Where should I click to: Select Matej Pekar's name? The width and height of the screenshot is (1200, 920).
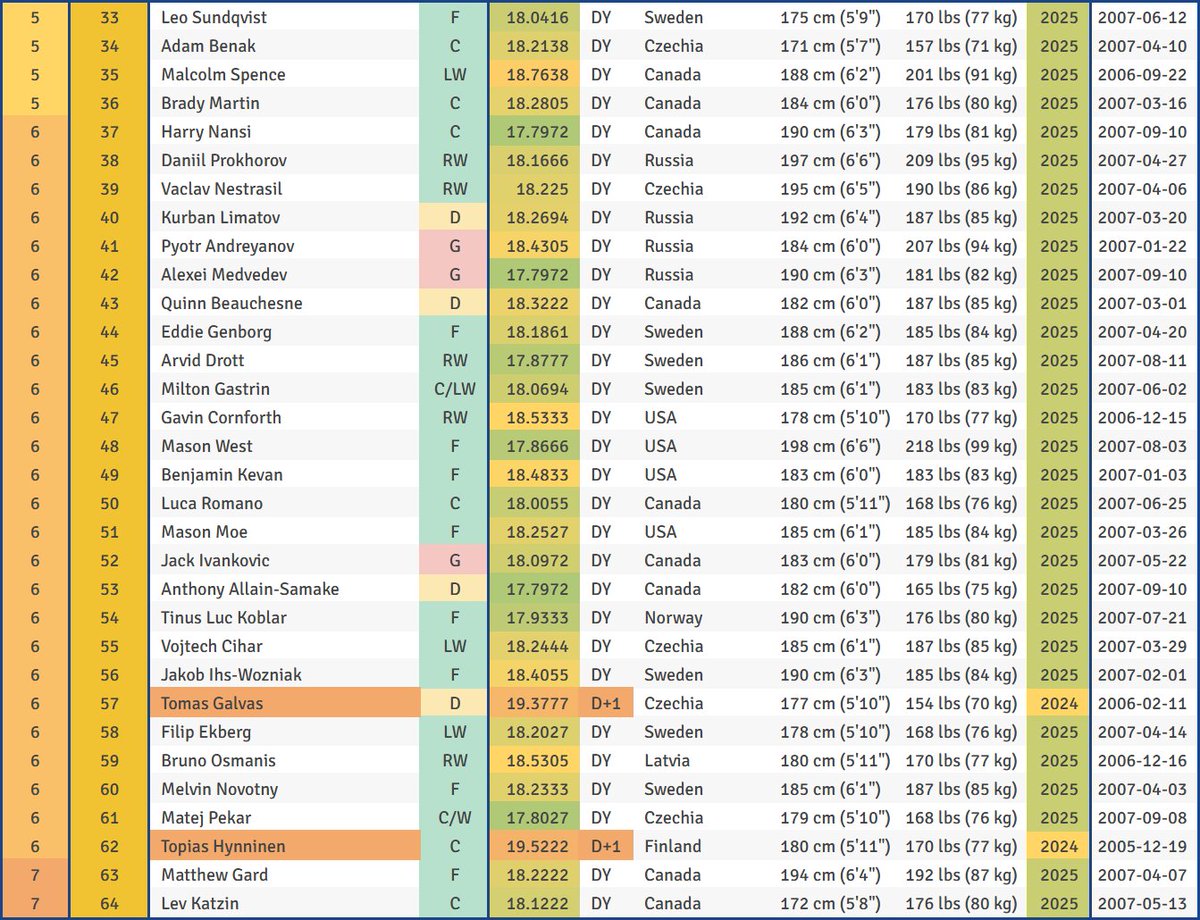(284, 818)
